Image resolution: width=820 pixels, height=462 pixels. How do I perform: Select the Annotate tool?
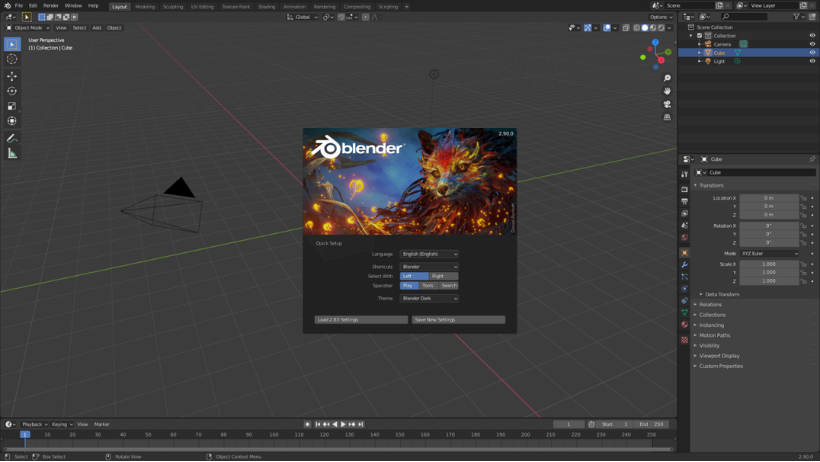(12, 139)
